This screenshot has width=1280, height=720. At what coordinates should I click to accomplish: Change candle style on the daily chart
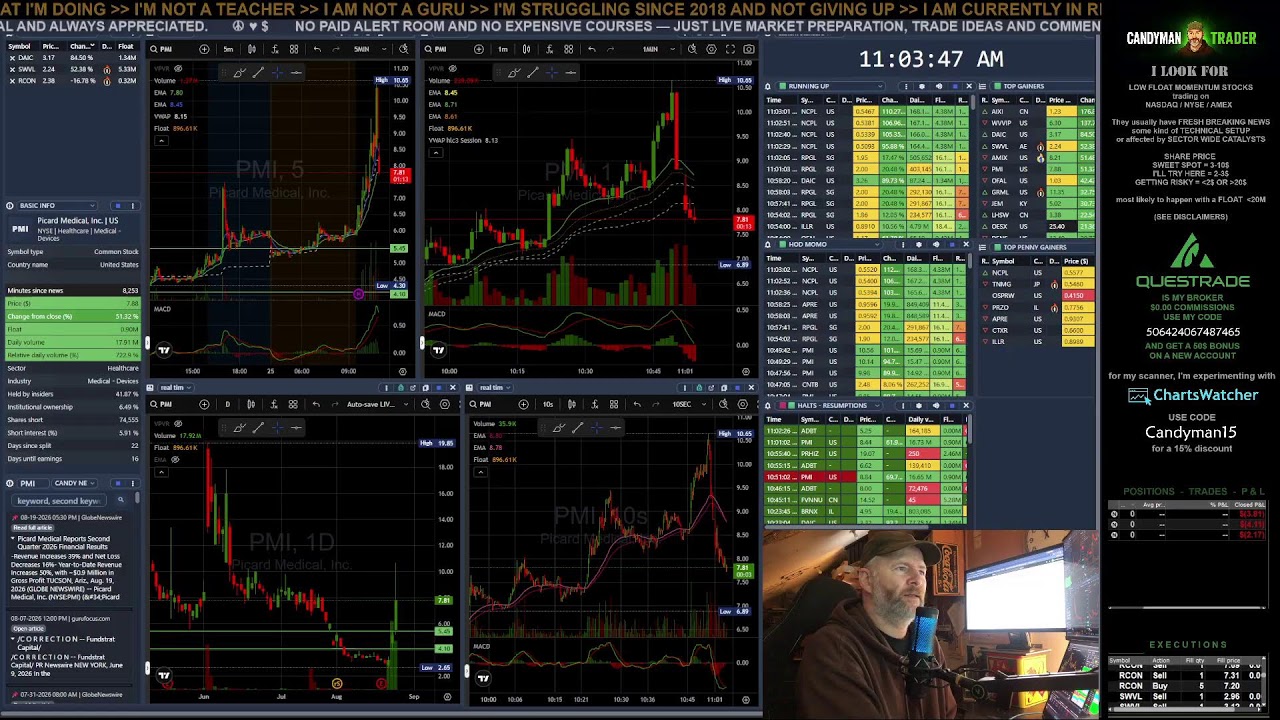(251, 404)
